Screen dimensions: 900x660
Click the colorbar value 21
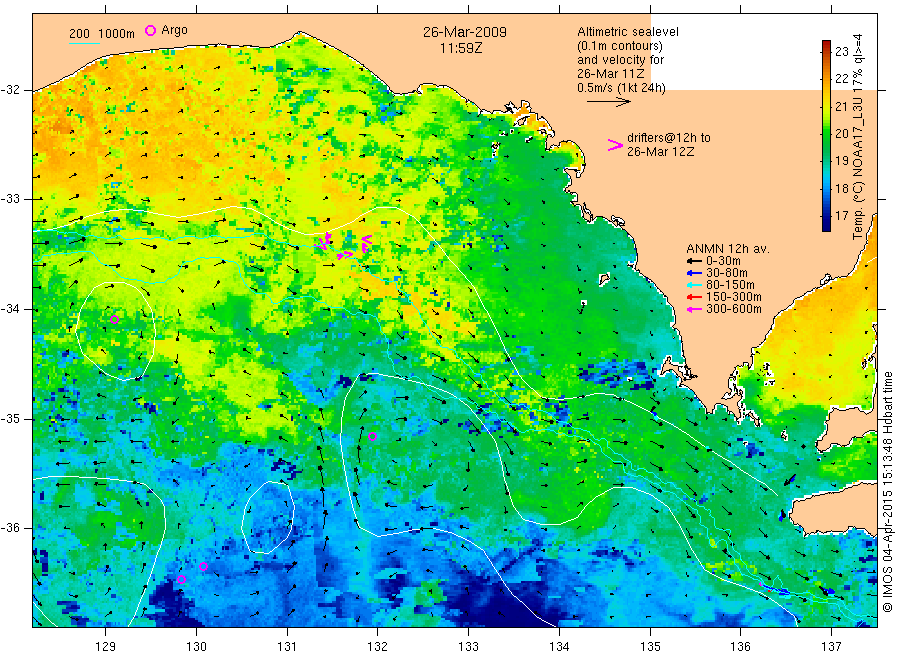[x=842, y=106]
